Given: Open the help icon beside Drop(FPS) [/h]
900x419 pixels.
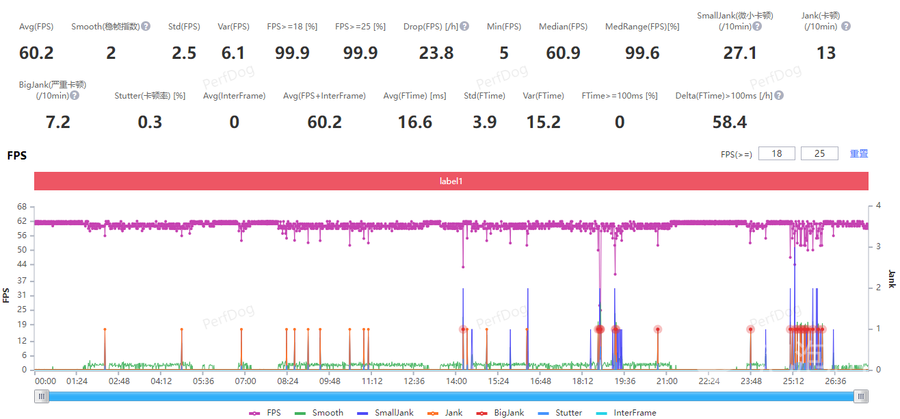Looking at the screenshot, I should [x=464, y=26].
